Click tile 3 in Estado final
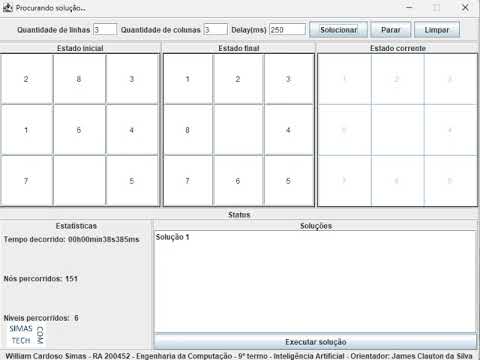 (x=288, y=79)
